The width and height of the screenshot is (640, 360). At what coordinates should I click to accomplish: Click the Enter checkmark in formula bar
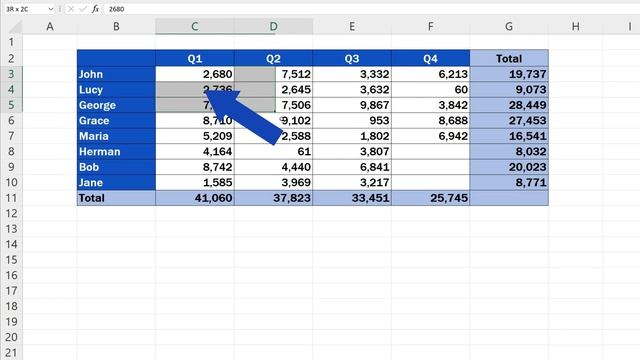[82, 9]
